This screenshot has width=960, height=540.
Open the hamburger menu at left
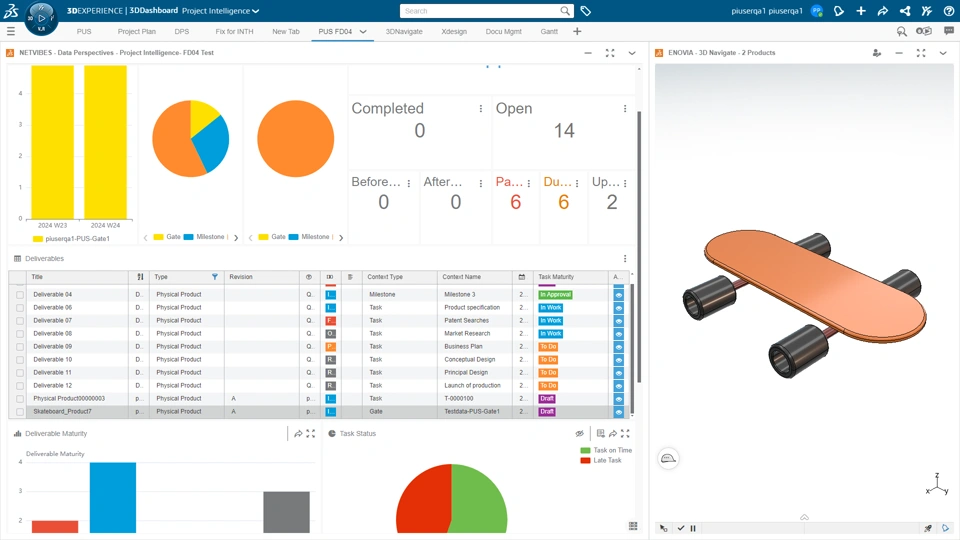coord(10,31)
